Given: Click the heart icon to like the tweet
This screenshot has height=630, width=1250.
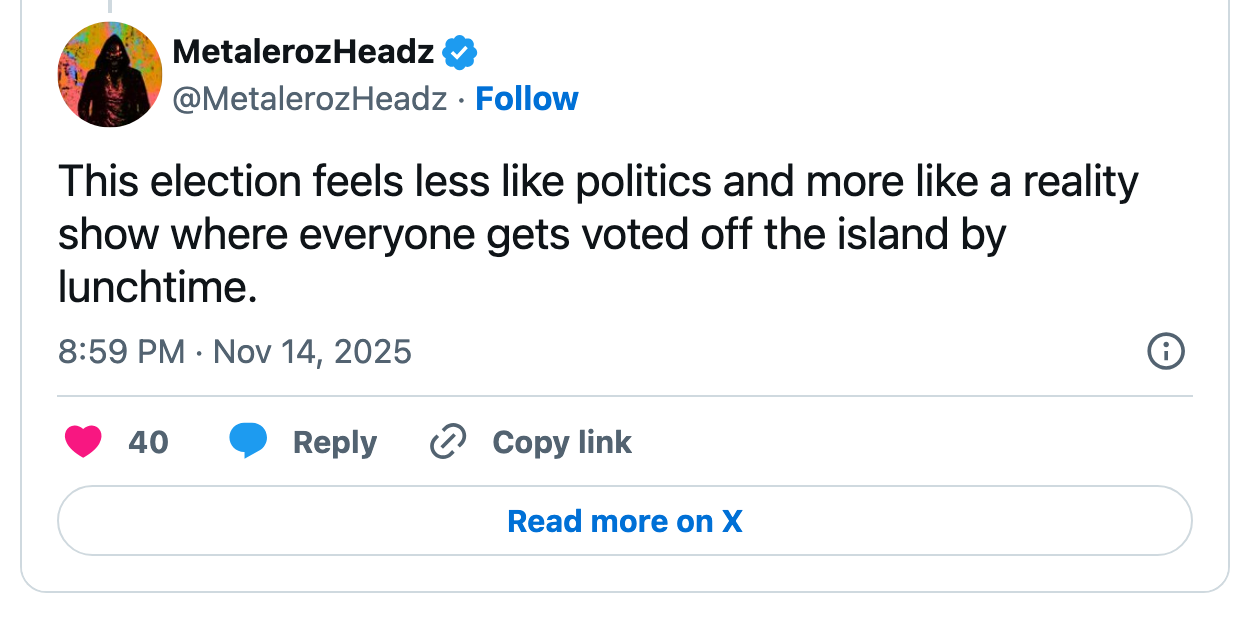Looking at the screenshot, I should tap(83, 441).
